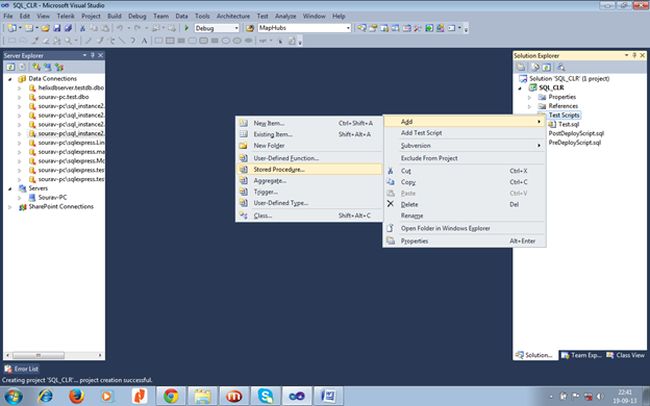Open the Architecture menu

(x=233, y=16)
